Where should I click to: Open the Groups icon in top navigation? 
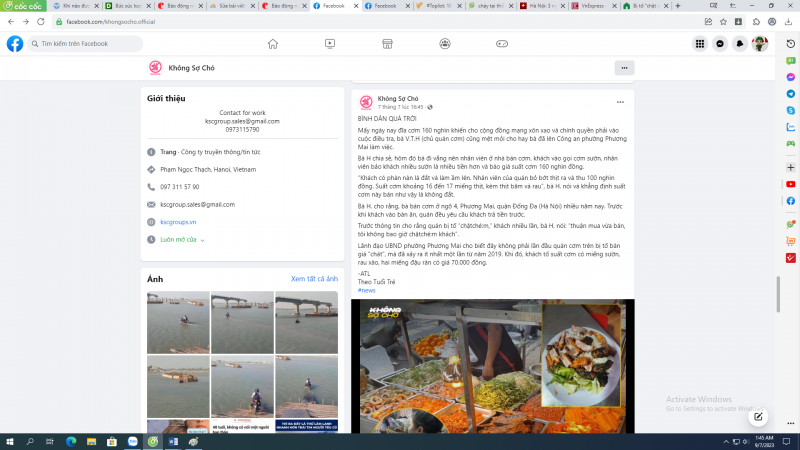pyautogui.click(x=445, y=44)
